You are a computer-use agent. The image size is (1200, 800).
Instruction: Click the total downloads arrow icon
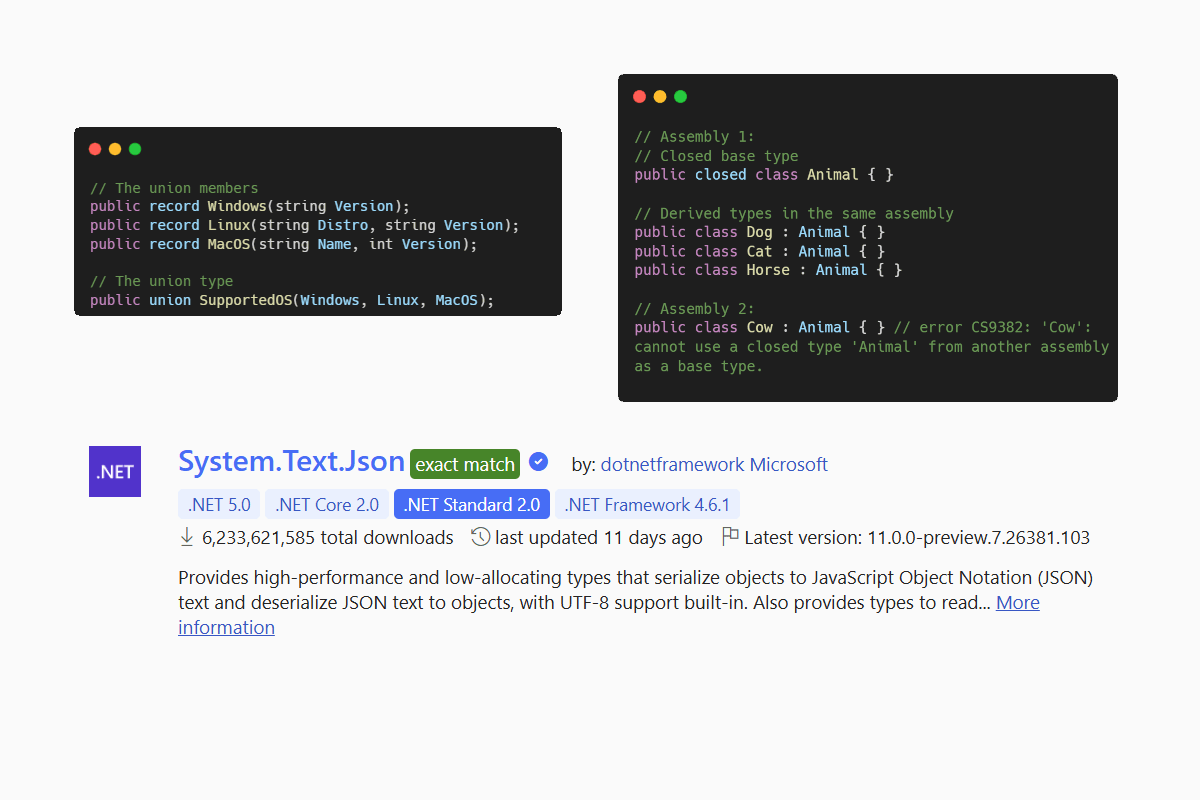pyautogui.click(x=187, y=537)
